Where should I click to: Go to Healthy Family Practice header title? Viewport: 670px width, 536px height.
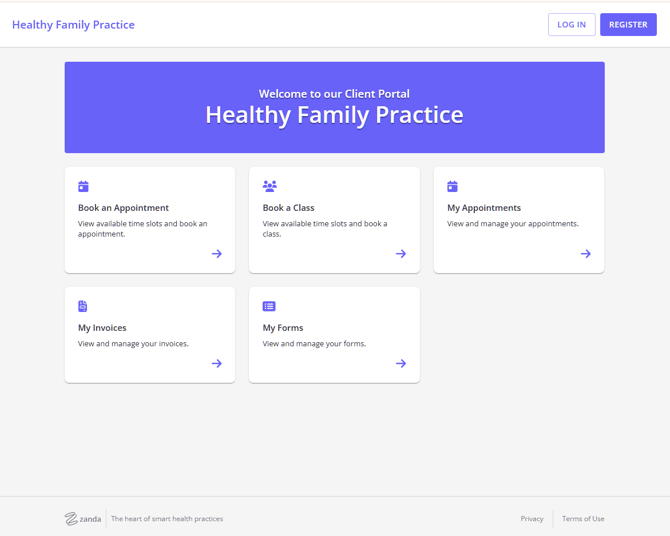tap(73, 25)
